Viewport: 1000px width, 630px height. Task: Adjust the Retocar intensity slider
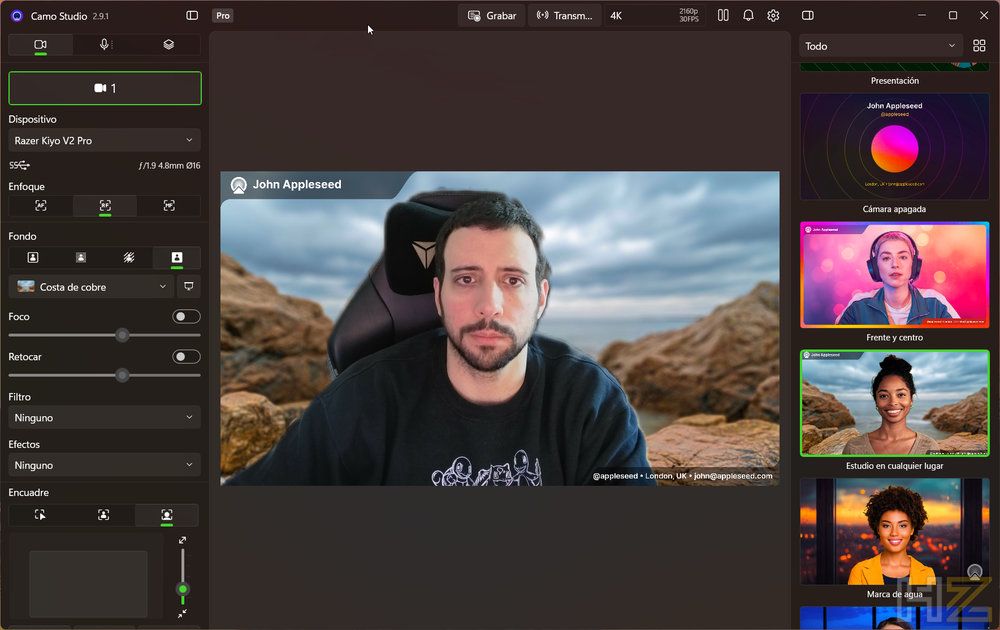105,375
